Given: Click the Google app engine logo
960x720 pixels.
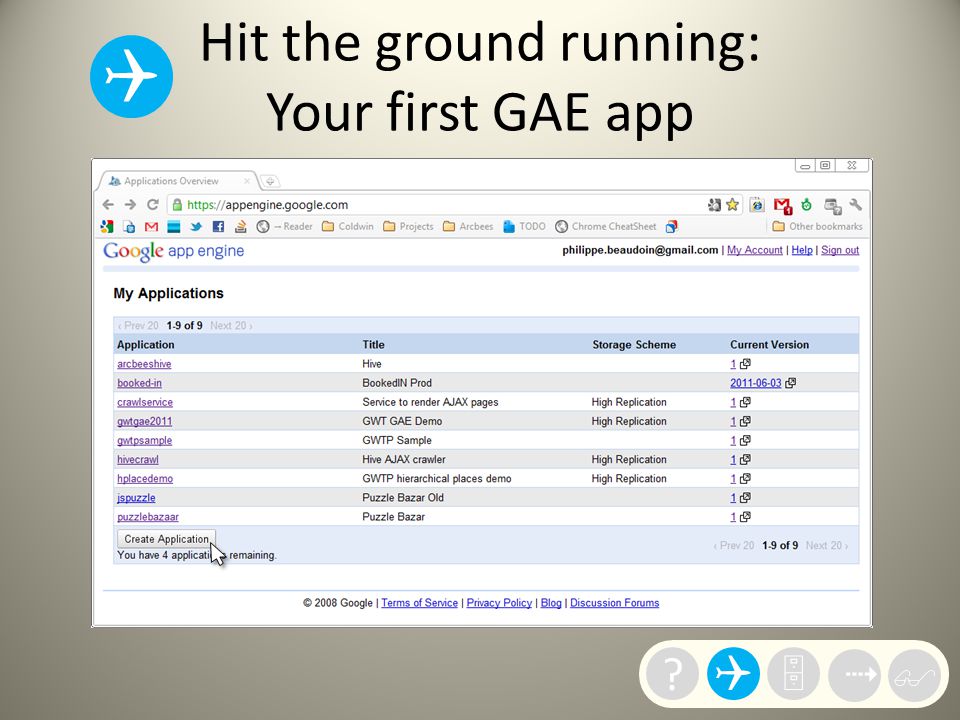Looking at the screenshot, I should (173, 251).
